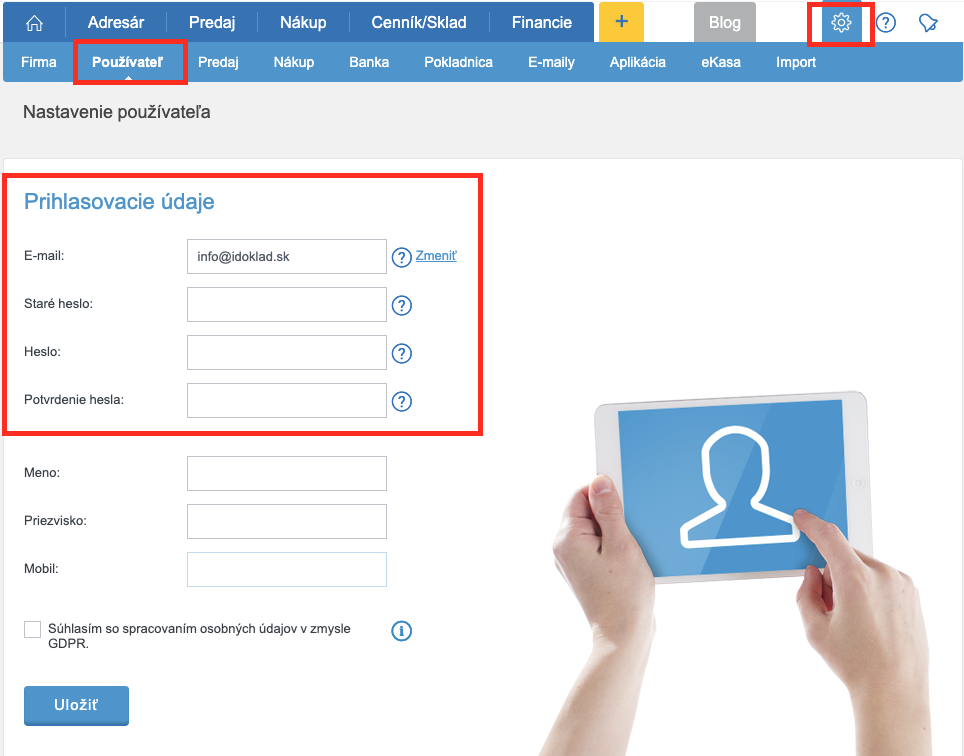Image resolution: width=964 pixels, height=756 pixels.
Task: Open the Blog button
Action: point(724,22)
